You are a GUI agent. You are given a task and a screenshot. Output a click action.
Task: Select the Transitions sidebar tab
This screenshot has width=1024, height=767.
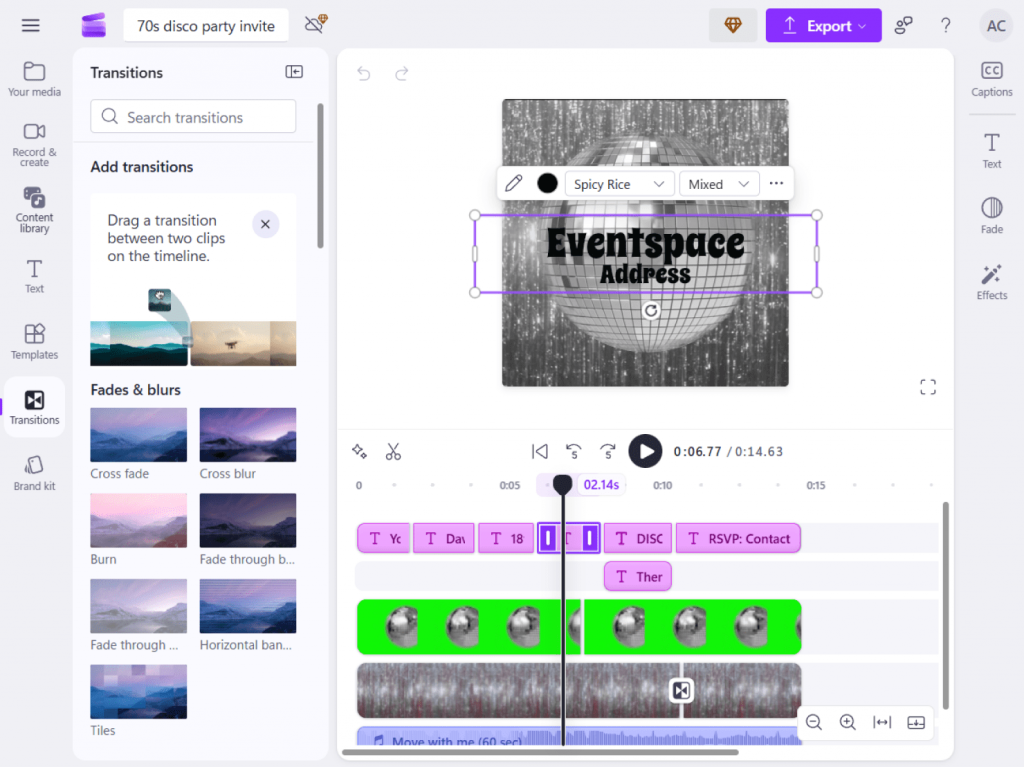pos(34,407)
